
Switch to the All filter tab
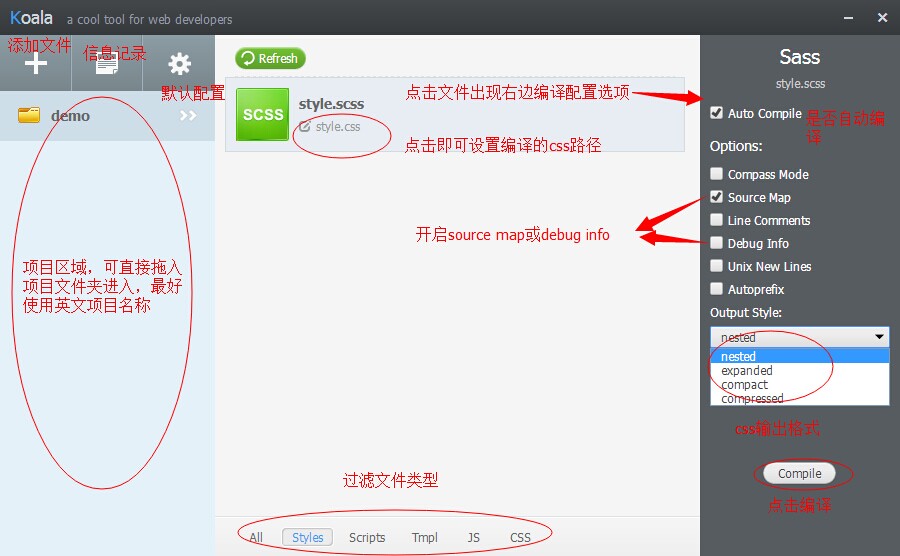(x=256, y=538)
